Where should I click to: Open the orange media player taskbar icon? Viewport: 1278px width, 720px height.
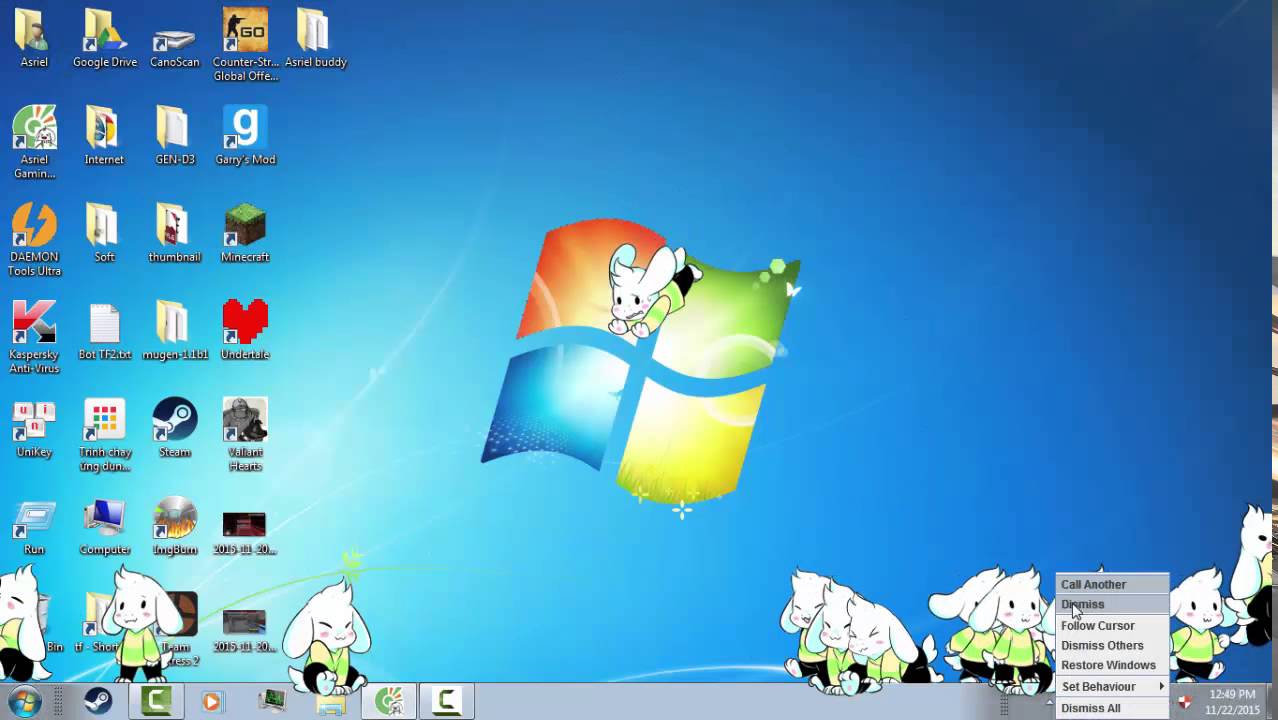(211, 701)
